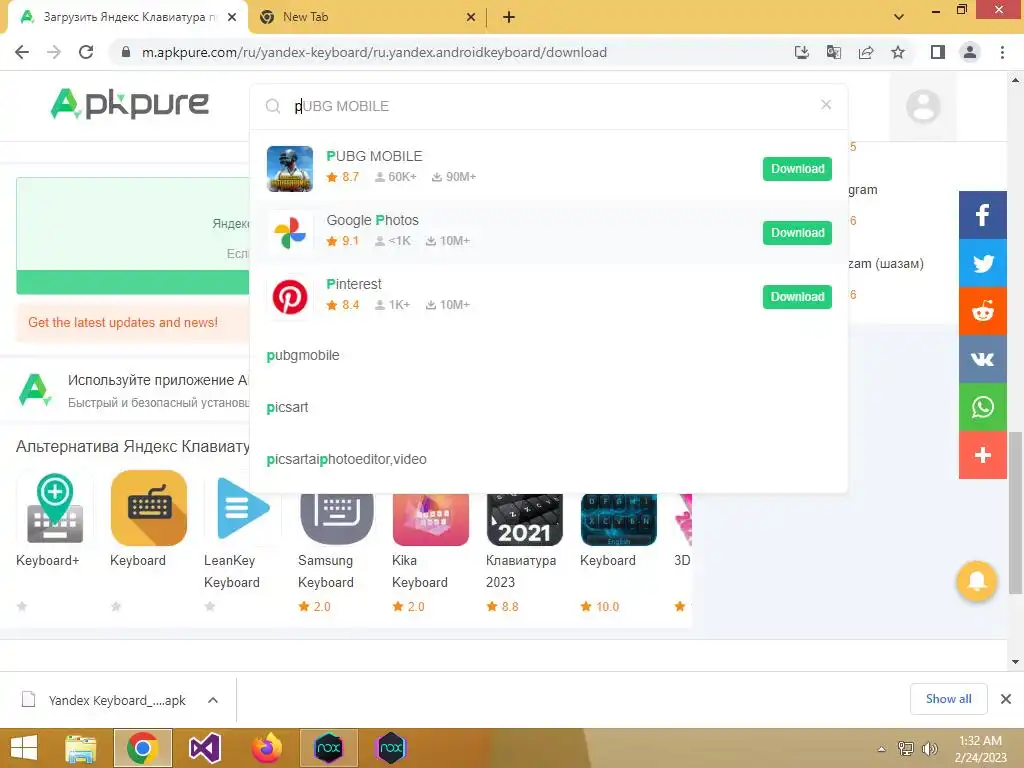Screen dimensions: 1024x768
Task: Click the orange notification bell
Action: [x=976, y=580]
